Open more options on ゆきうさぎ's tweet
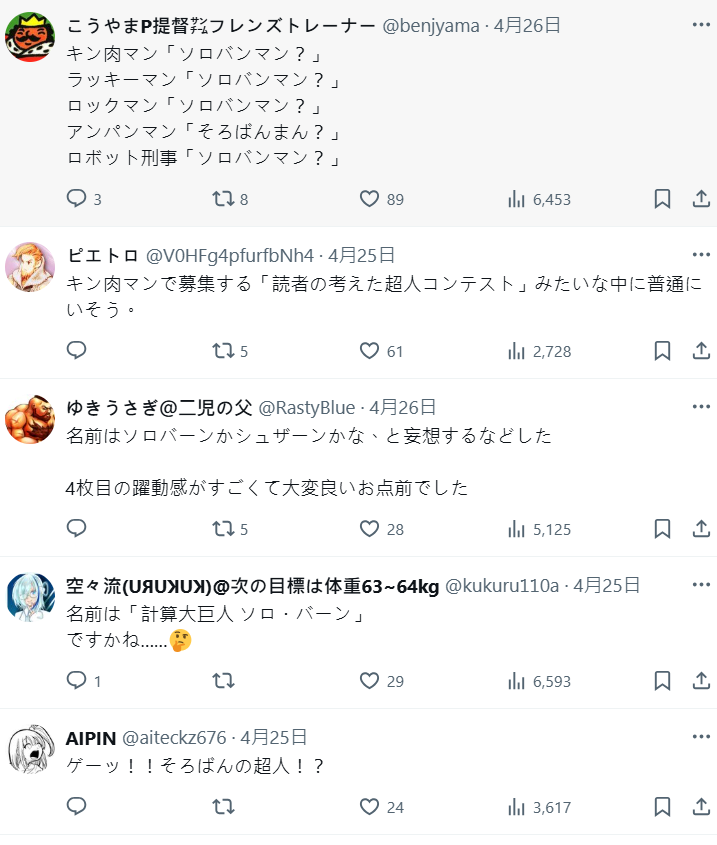This screenshot has height=845, width=717. (x=701, y=407)
